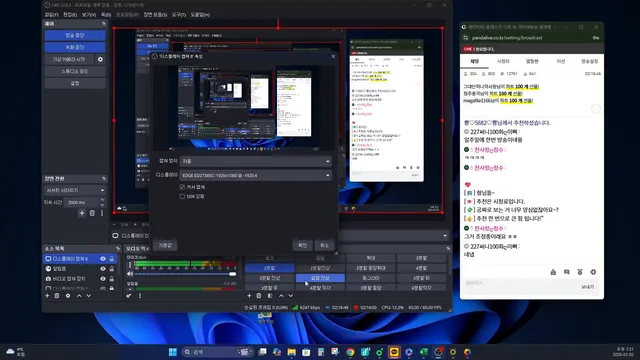Open Chrome from the taskbar
The width and height of the screenshot is (640, 360).
point(350,352)
